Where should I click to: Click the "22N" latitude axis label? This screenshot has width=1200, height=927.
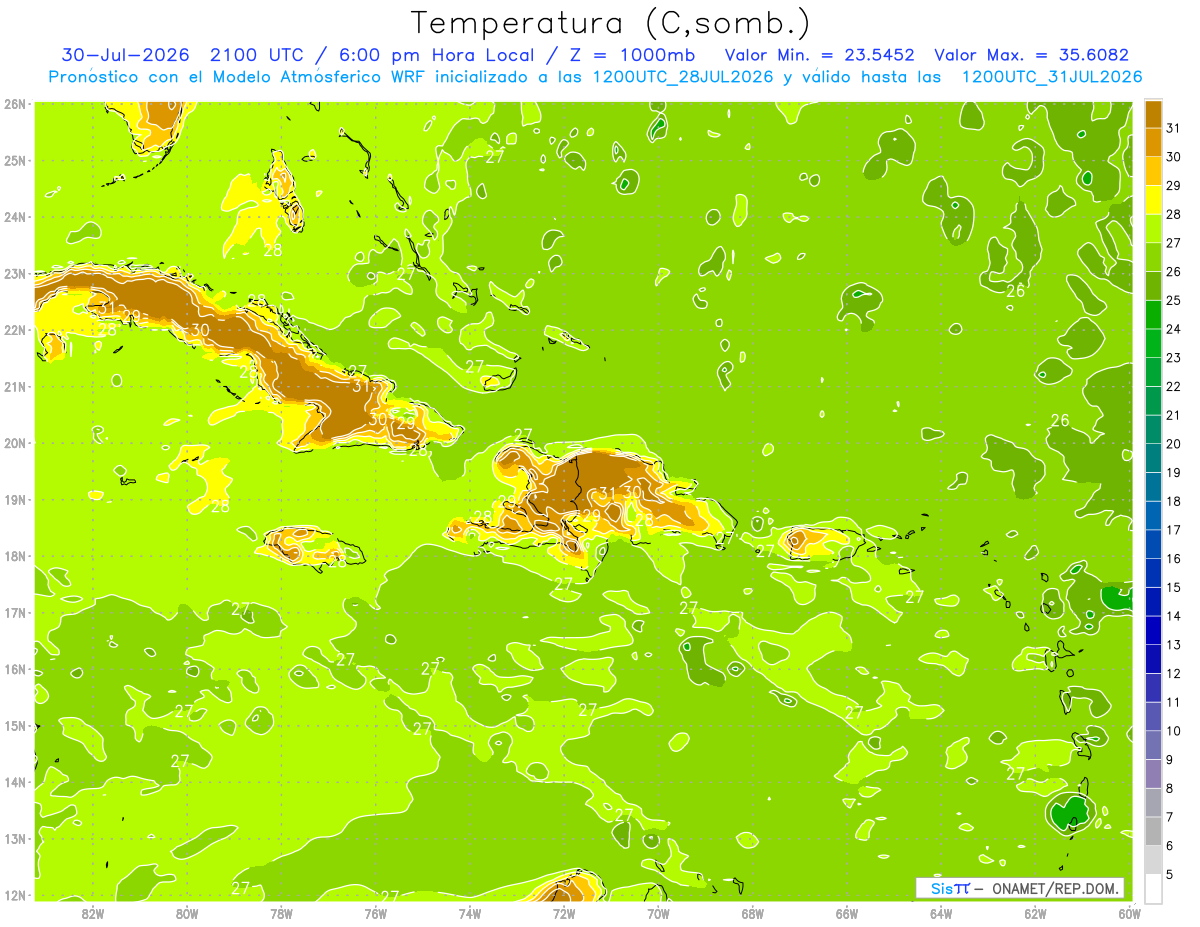click(14, 330)
